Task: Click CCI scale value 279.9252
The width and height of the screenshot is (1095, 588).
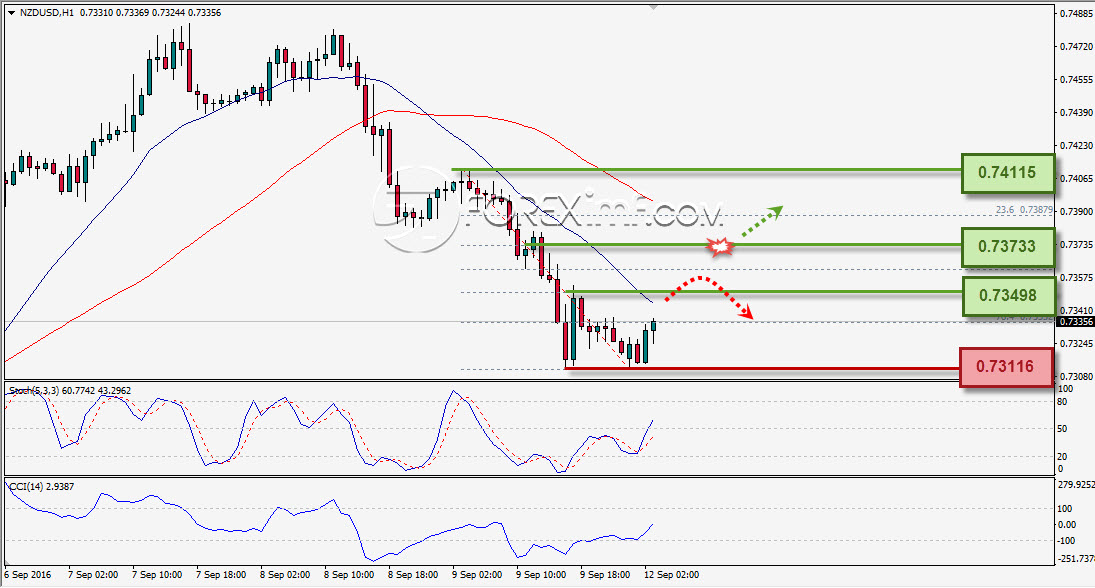Action: 1076,484
